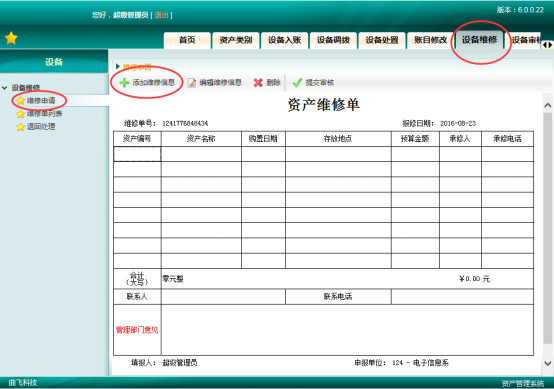This screenshot has height=389, width=554.
Task: Click the 预算金额 column header
Action: pos(415,138)
